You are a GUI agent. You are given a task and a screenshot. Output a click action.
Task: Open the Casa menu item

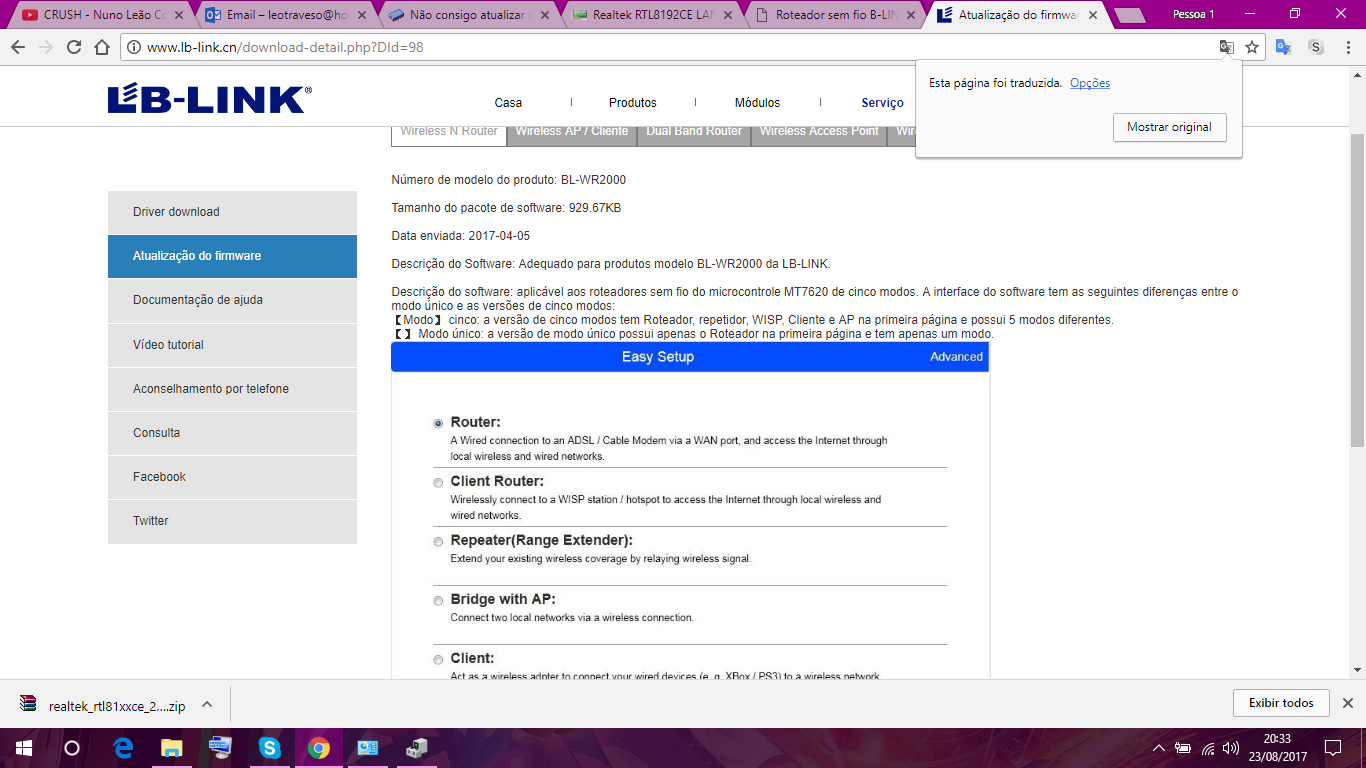(x=508, y=103)
